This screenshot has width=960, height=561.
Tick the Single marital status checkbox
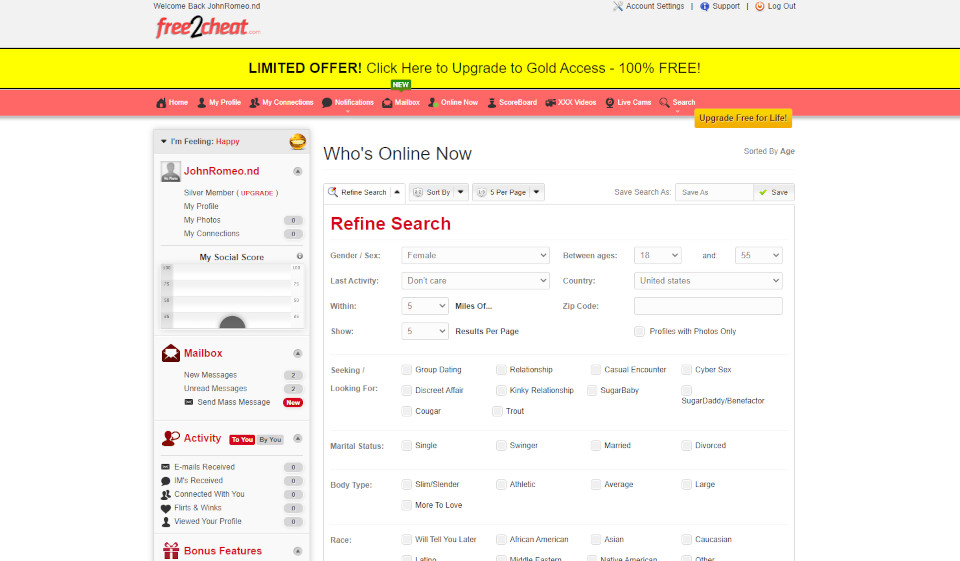click(x=407, y=446)
